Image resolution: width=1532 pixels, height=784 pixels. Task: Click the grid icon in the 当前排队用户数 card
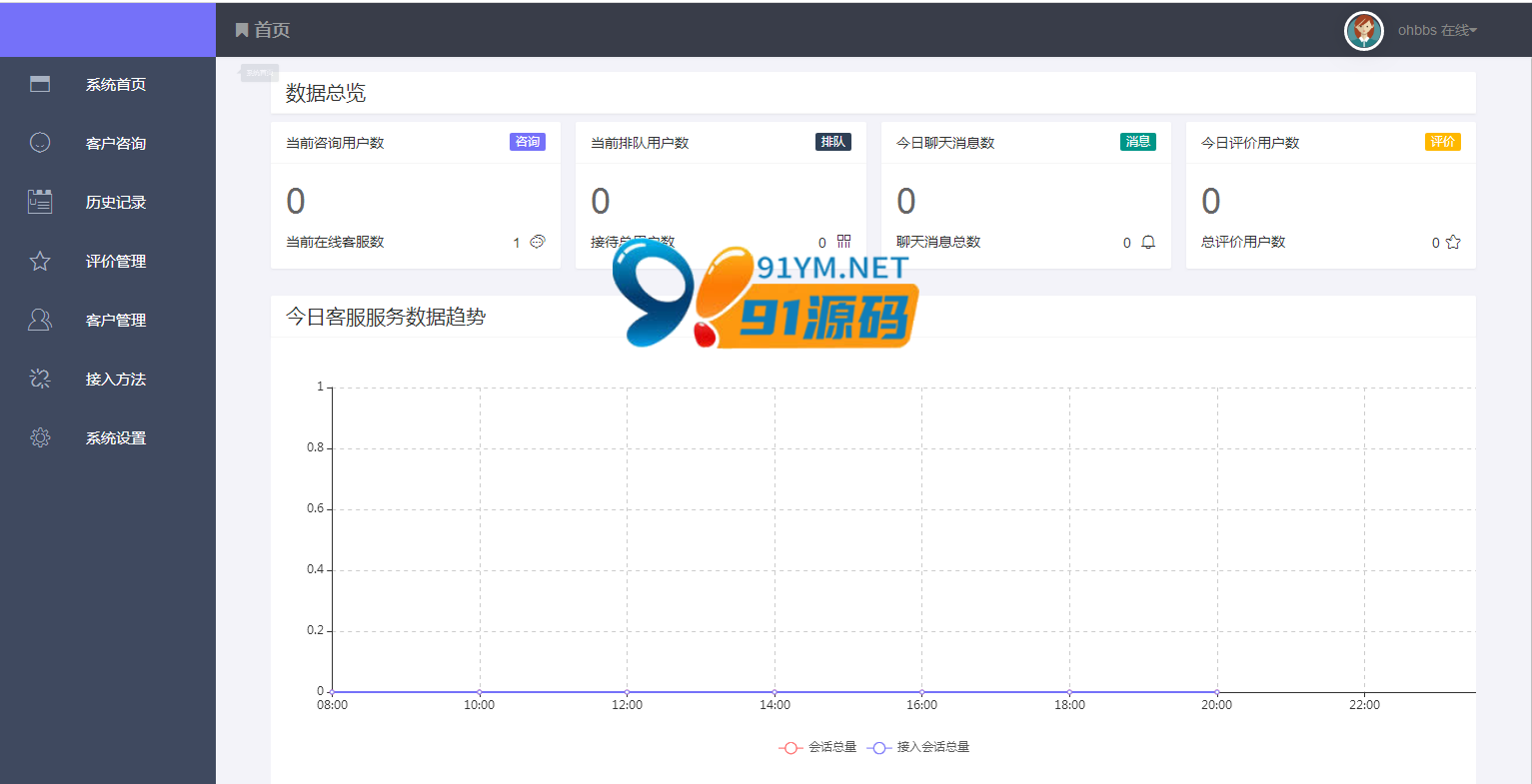pyautogui.click(x=843, y=242)
